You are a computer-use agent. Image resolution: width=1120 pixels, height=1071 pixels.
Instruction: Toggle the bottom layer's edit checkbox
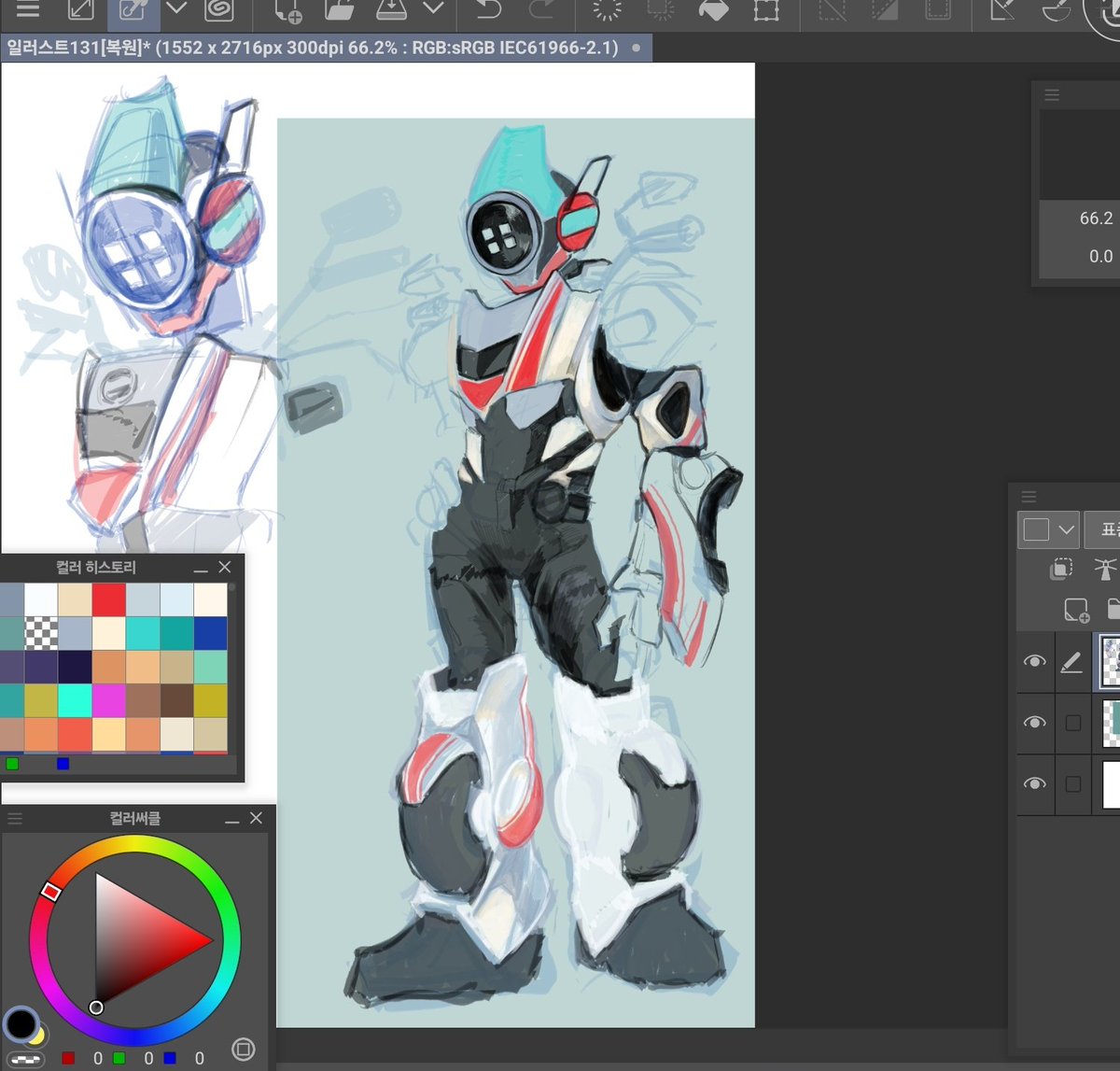[1073, 784]
